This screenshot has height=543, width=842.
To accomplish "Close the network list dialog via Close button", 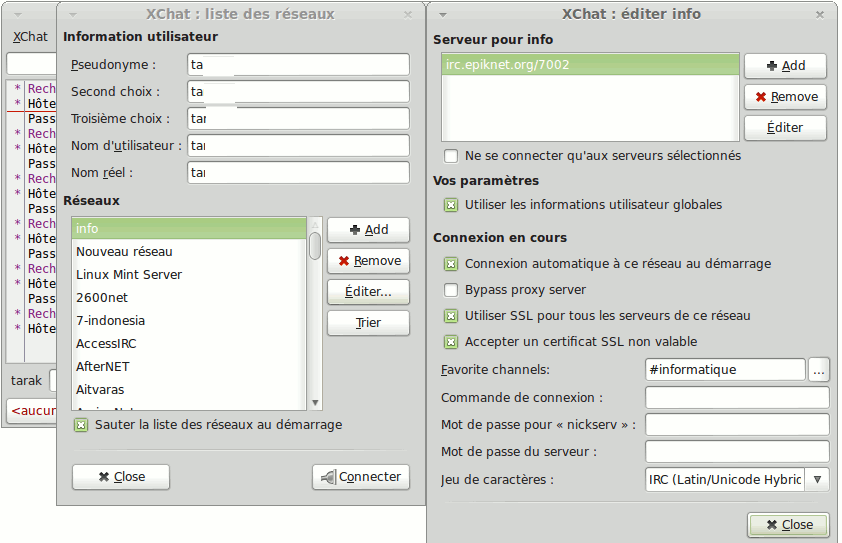I will pos(121,477).
